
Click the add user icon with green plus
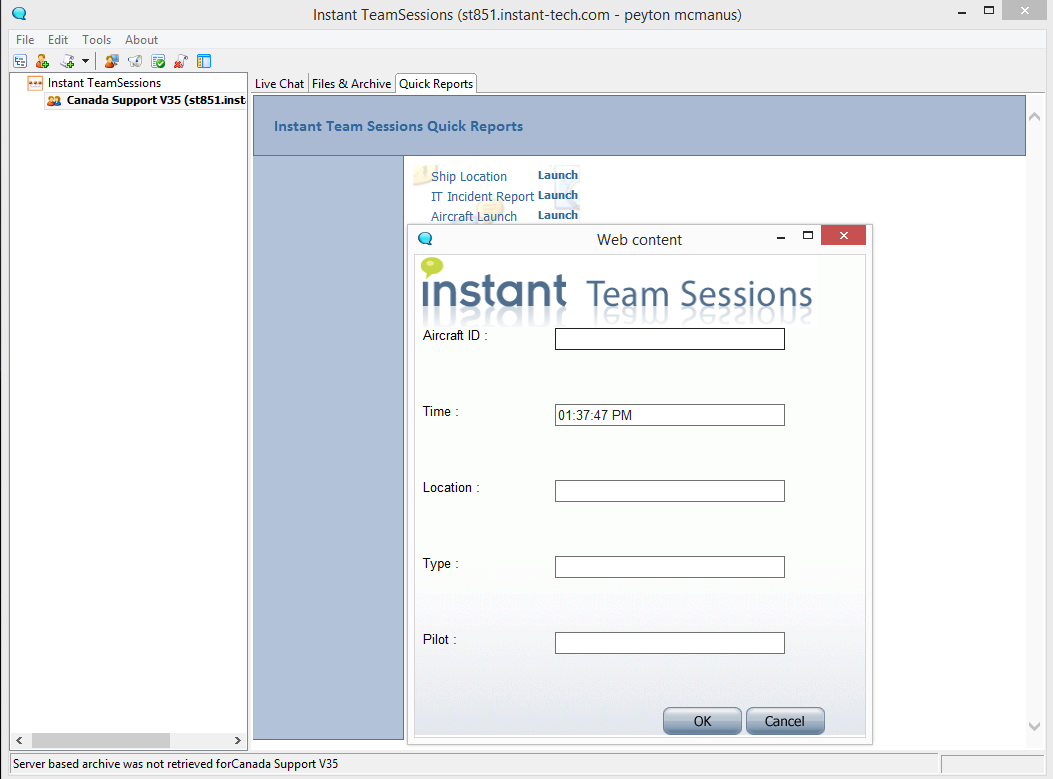(x=42, y=62)
